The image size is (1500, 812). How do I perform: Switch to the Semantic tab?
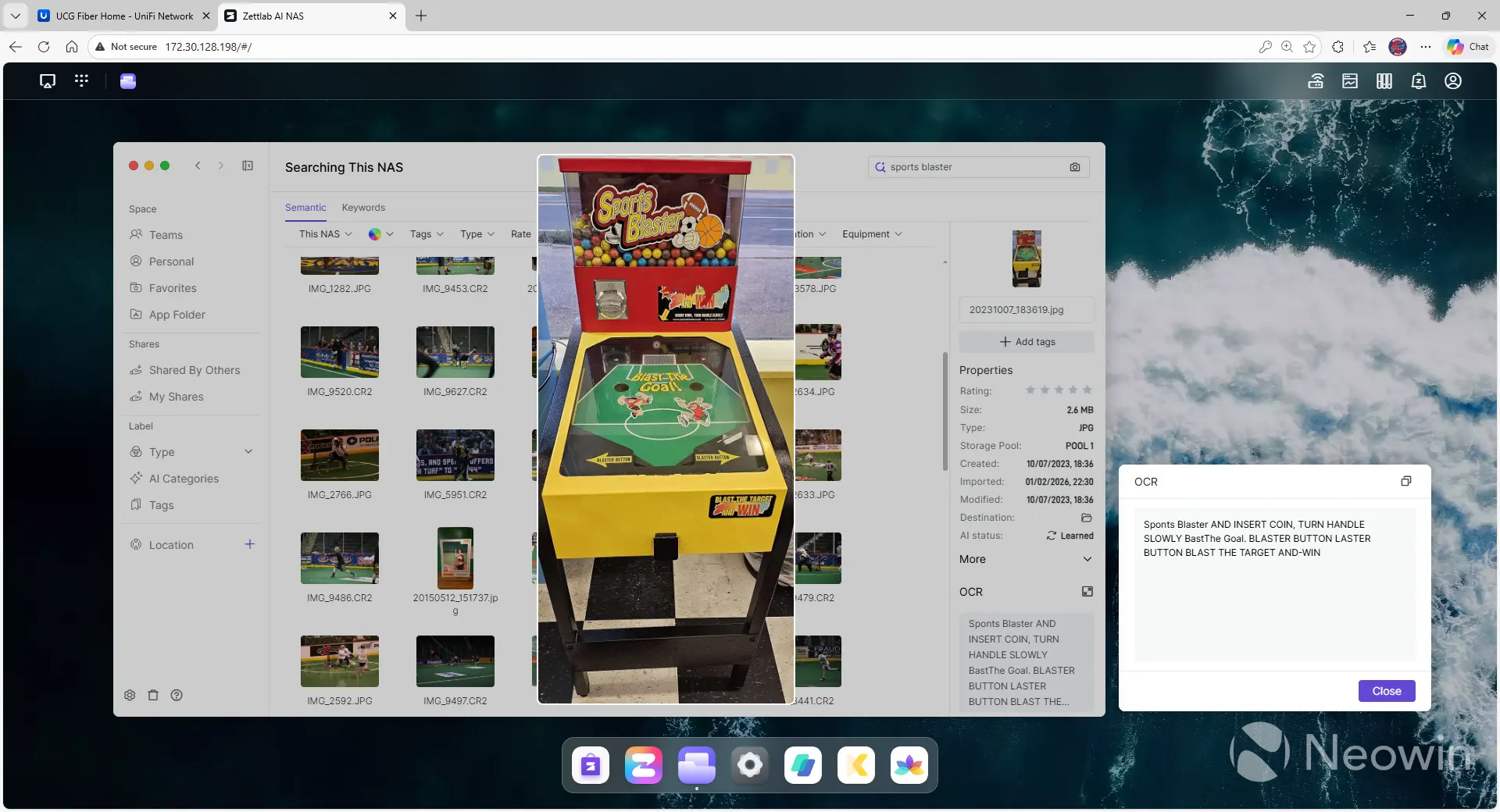point(305,208)
